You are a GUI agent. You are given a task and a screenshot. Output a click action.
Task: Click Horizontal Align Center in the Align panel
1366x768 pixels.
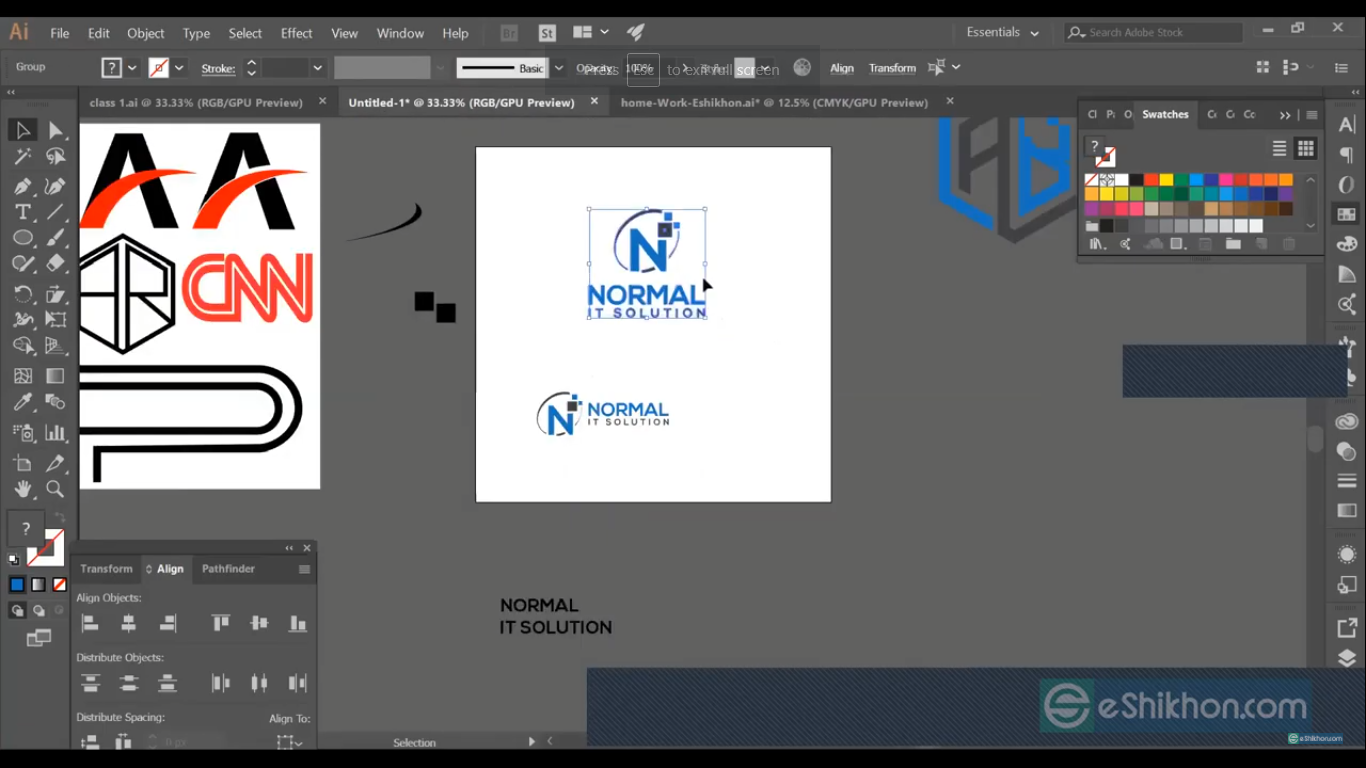pyautogui.click(x=128, y=623)
